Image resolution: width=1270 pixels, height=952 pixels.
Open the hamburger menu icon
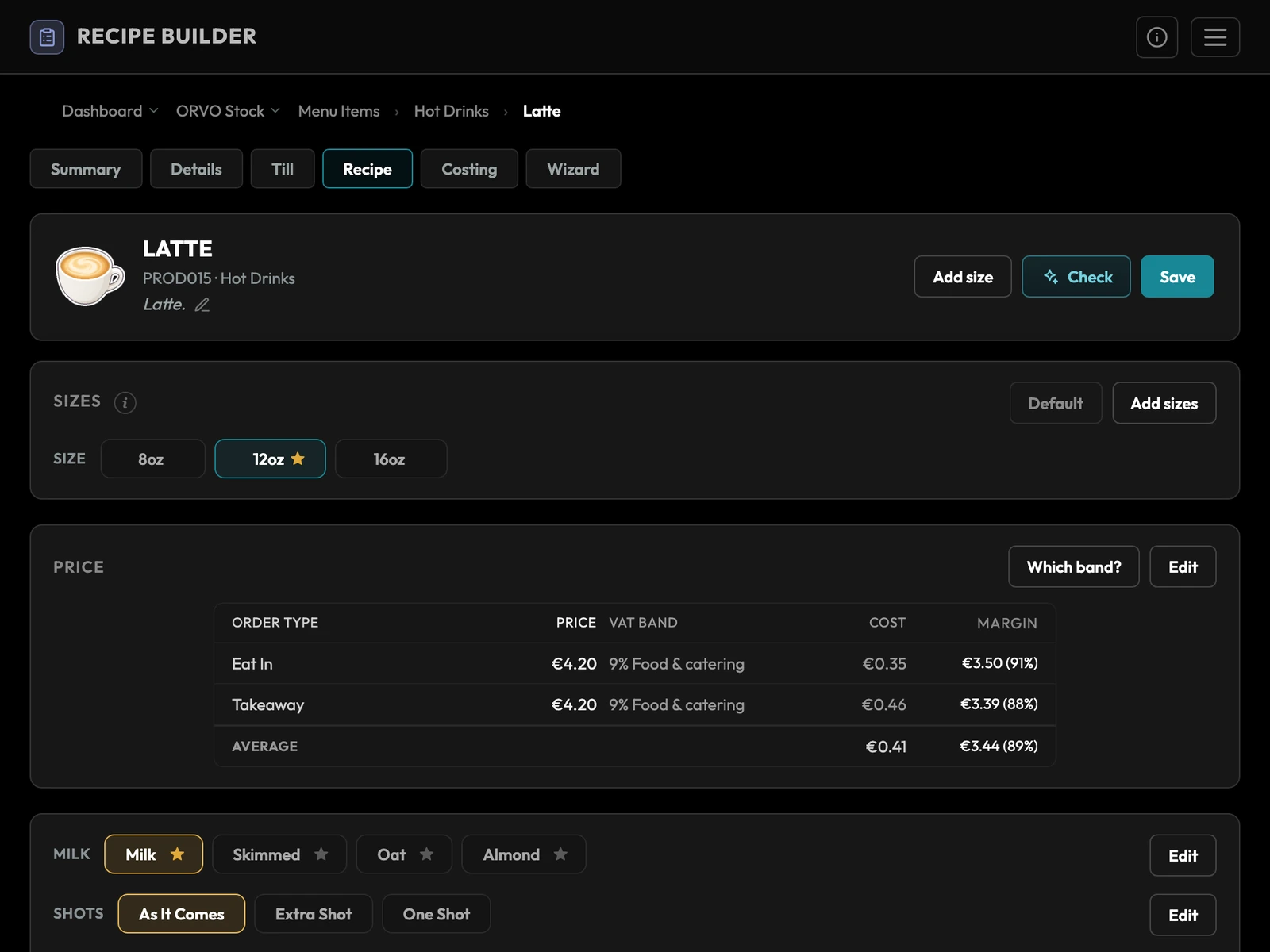point(1215,37)
